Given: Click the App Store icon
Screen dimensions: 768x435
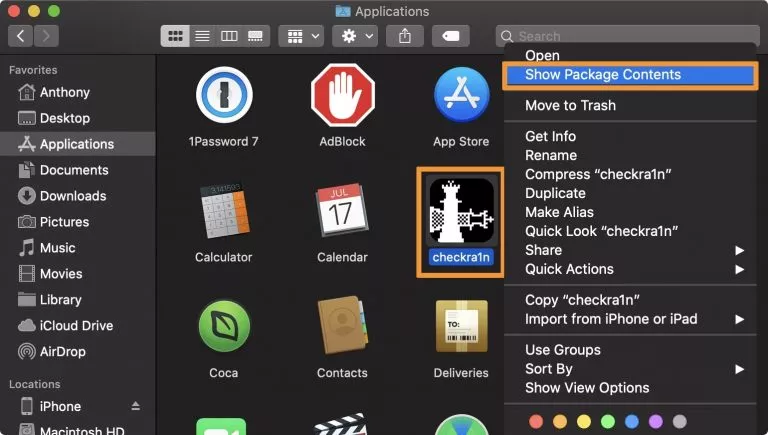Looking at the screenshot, I should click(x=461, y=95).
